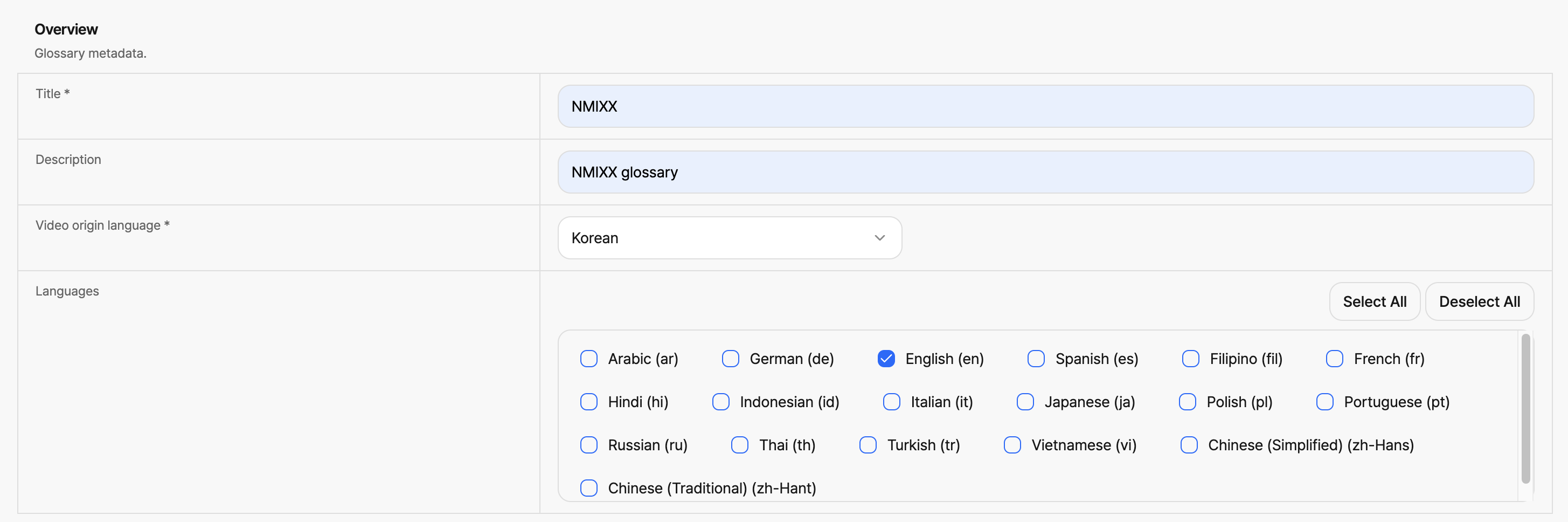Click the 'Overview' section heading
The width and height of the screenshot is (1568, 522).
[x=66, y=29]
